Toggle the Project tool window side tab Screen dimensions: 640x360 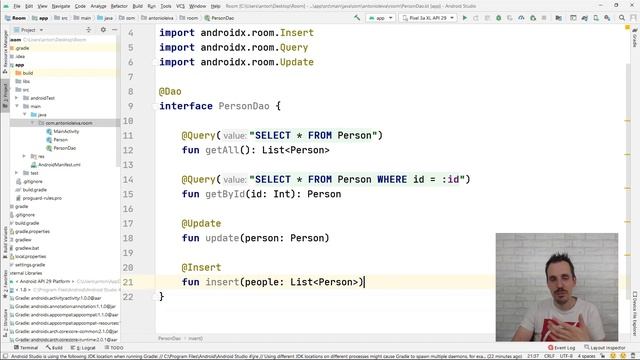5,96
